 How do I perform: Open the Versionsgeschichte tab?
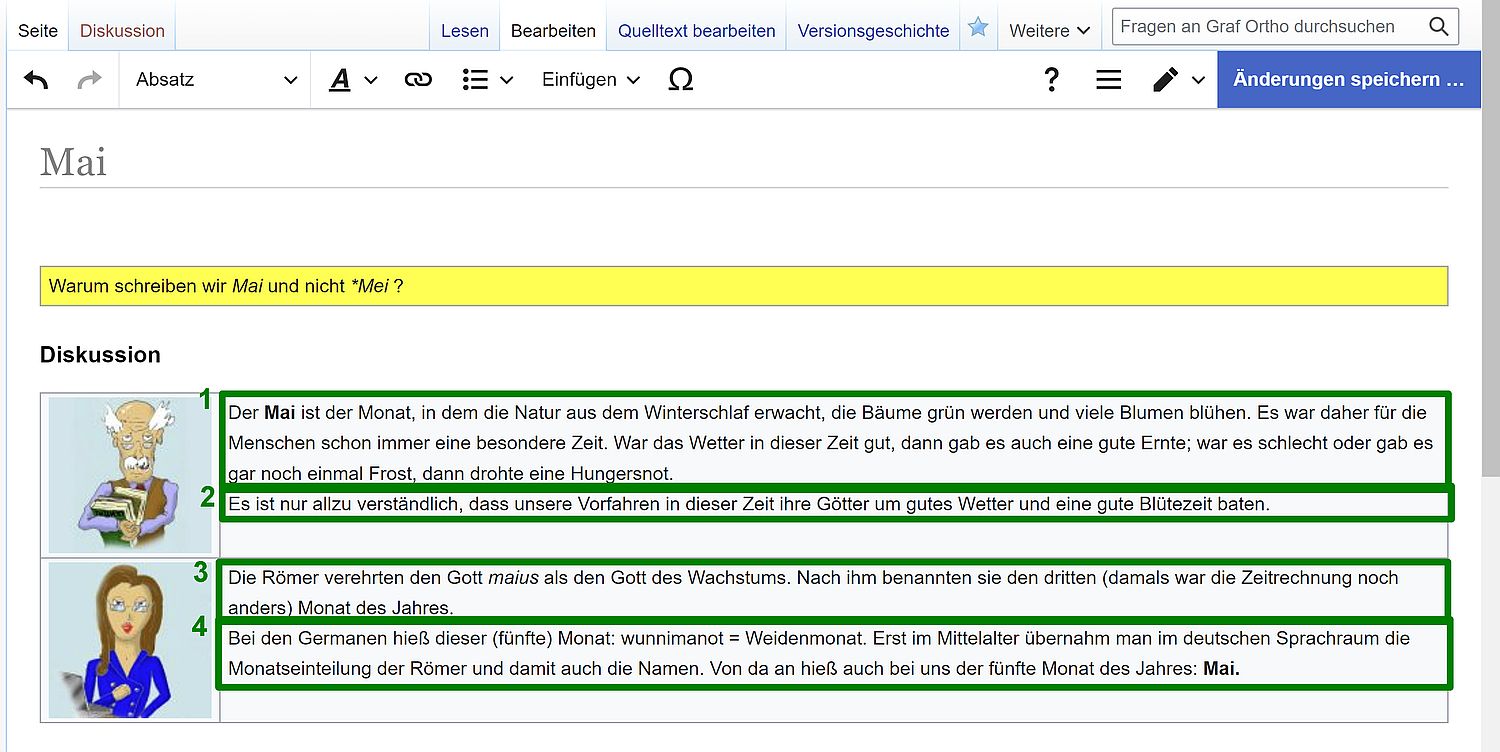pyautogui.click(x=873, y=31)
